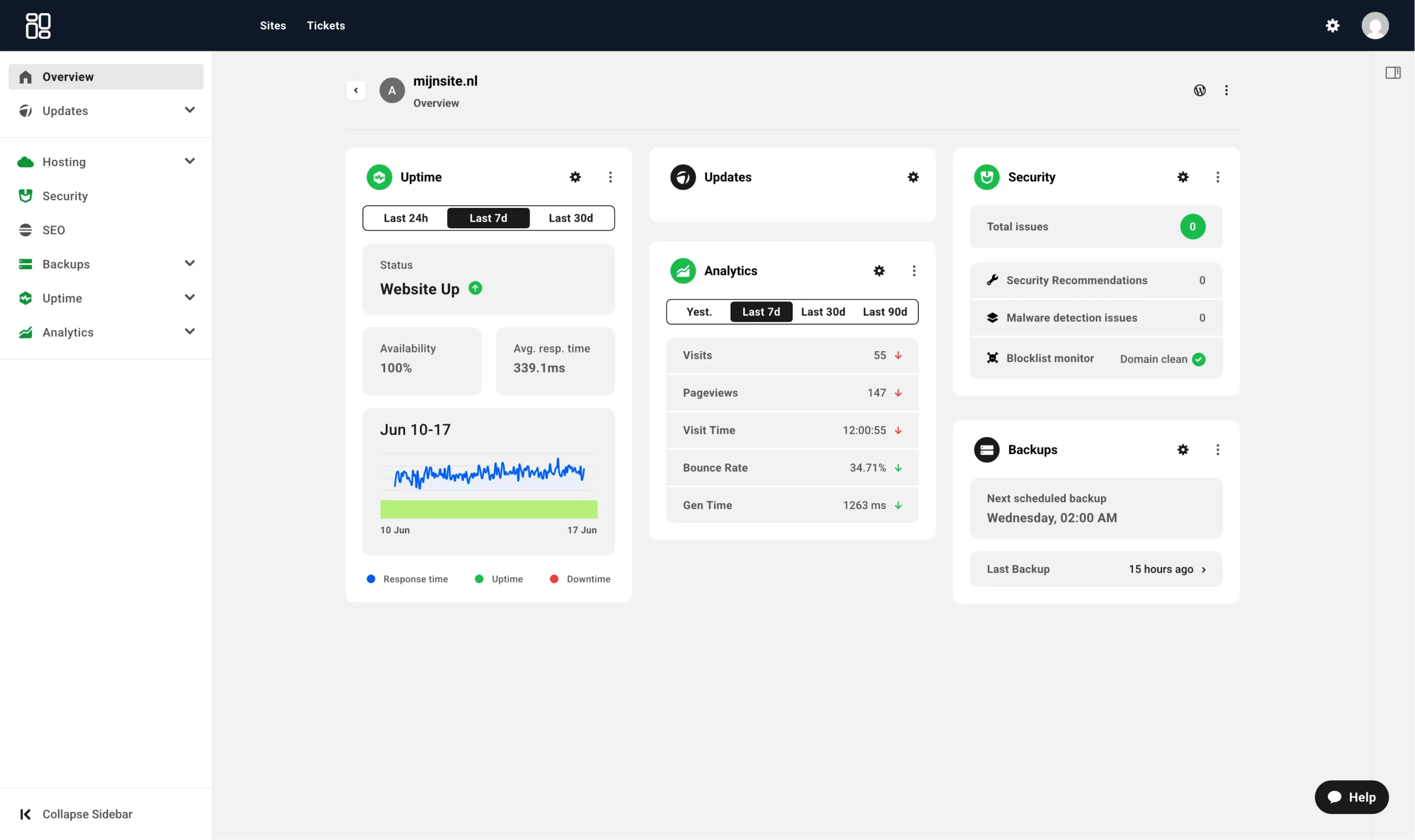
Task: Open the global settings gear in the top bar
Action: [1332, 25]
